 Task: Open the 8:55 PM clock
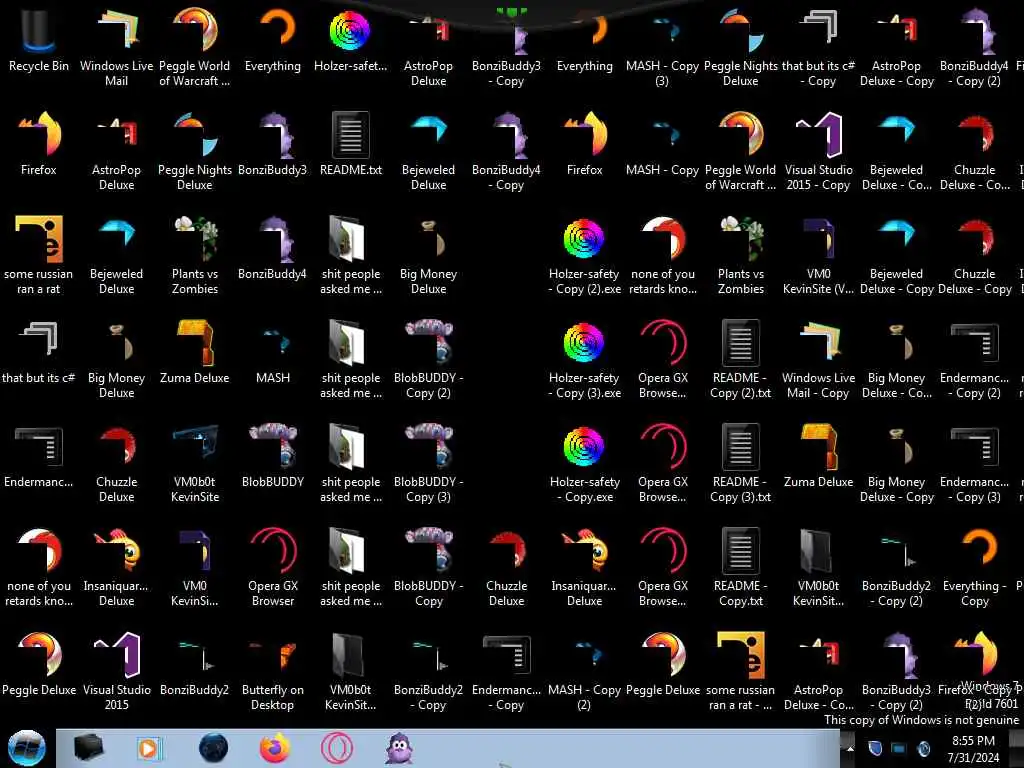coord(973,749)
